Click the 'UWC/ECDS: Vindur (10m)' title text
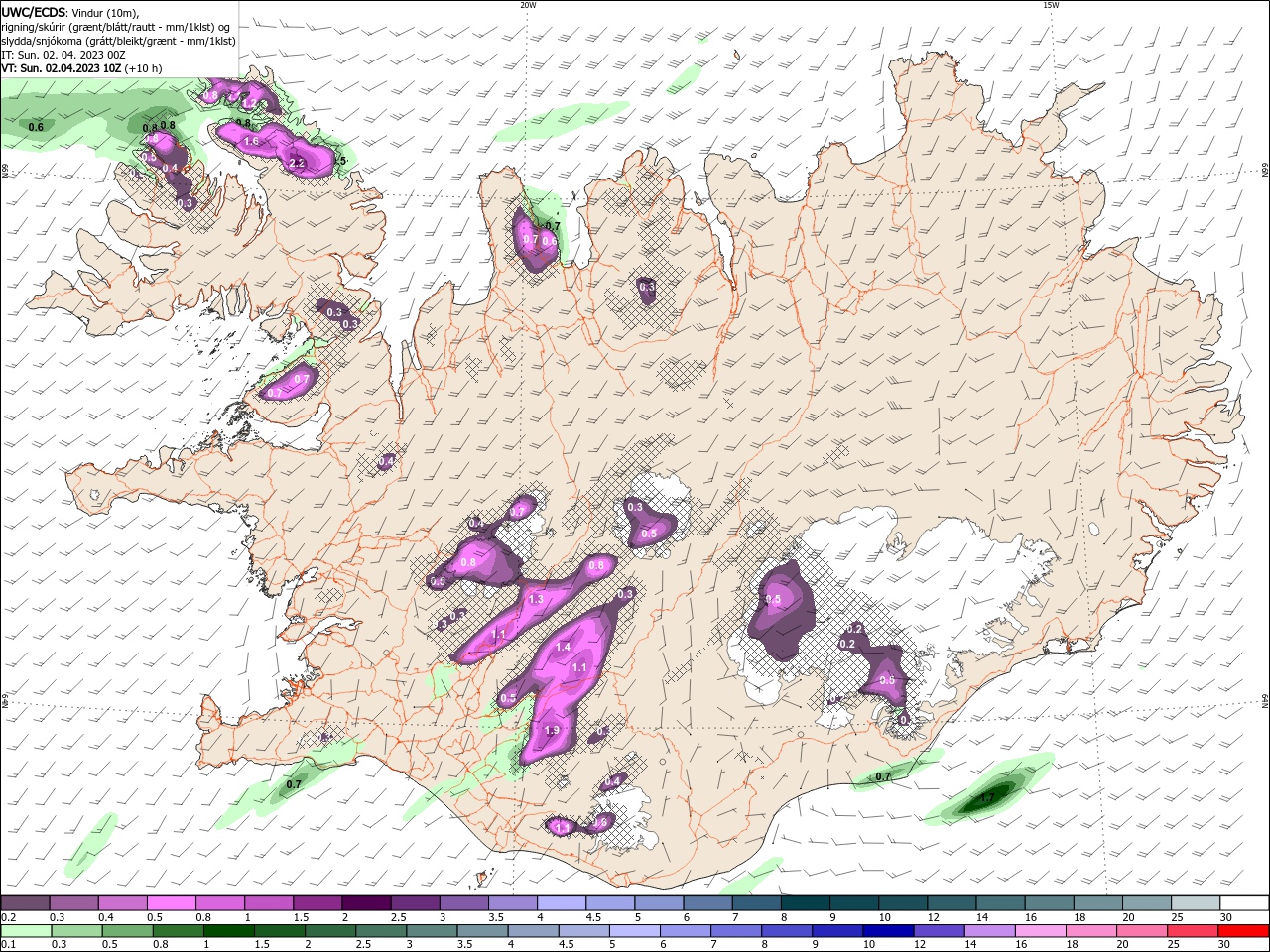 70,12
